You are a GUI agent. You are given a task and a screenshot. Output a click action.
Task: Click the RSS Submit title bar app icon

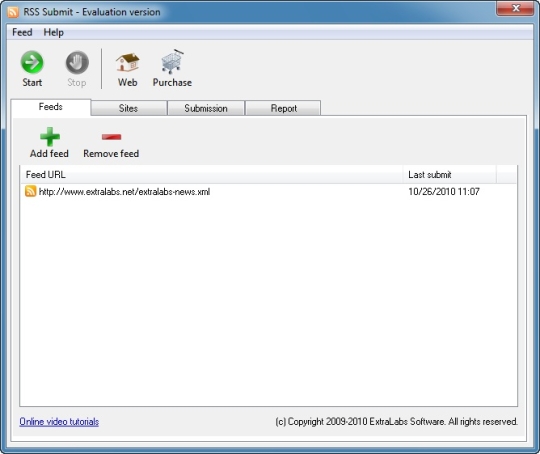13,12
